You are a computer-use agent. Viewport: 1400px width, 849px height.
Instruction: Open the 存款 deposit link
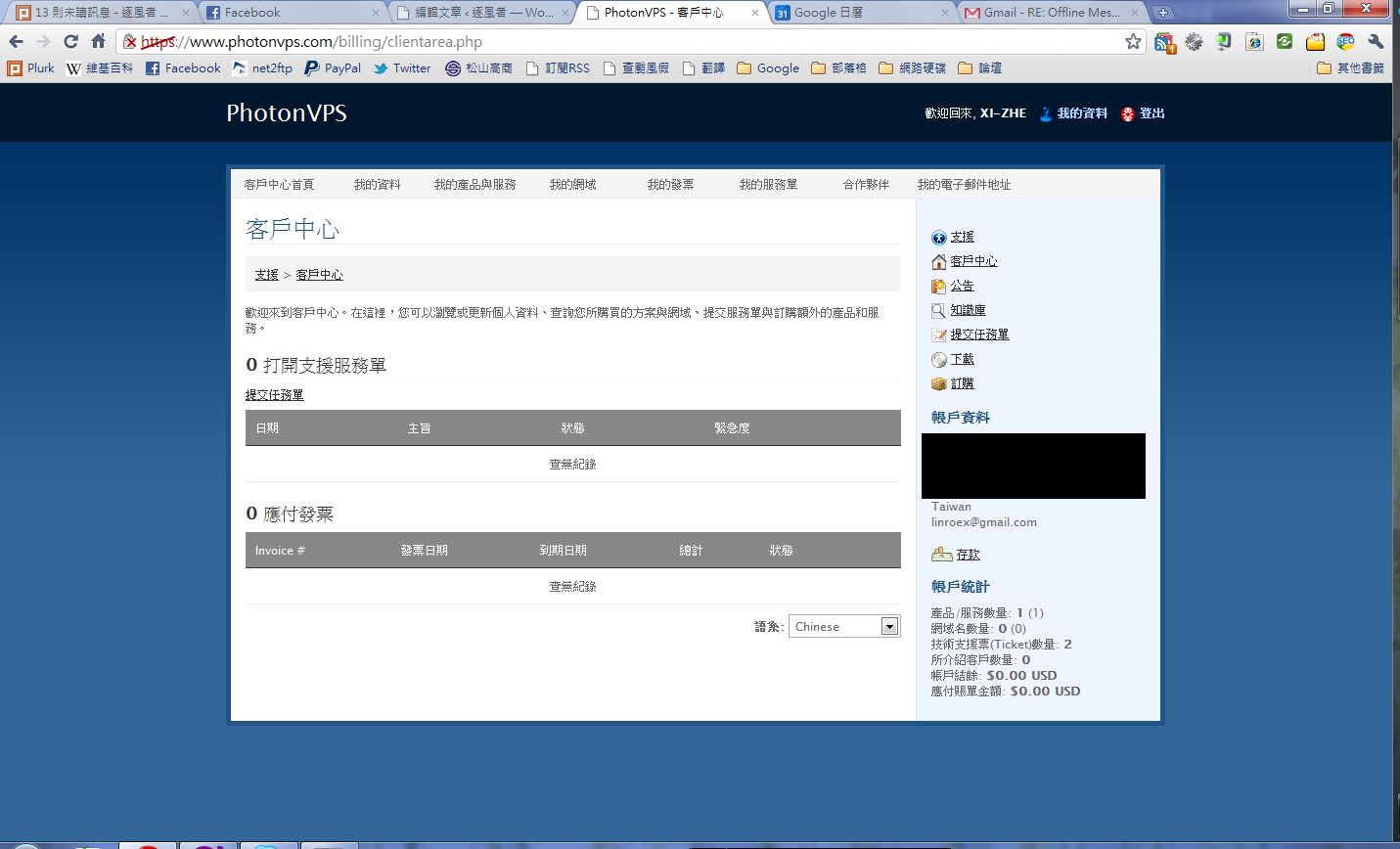968,555
